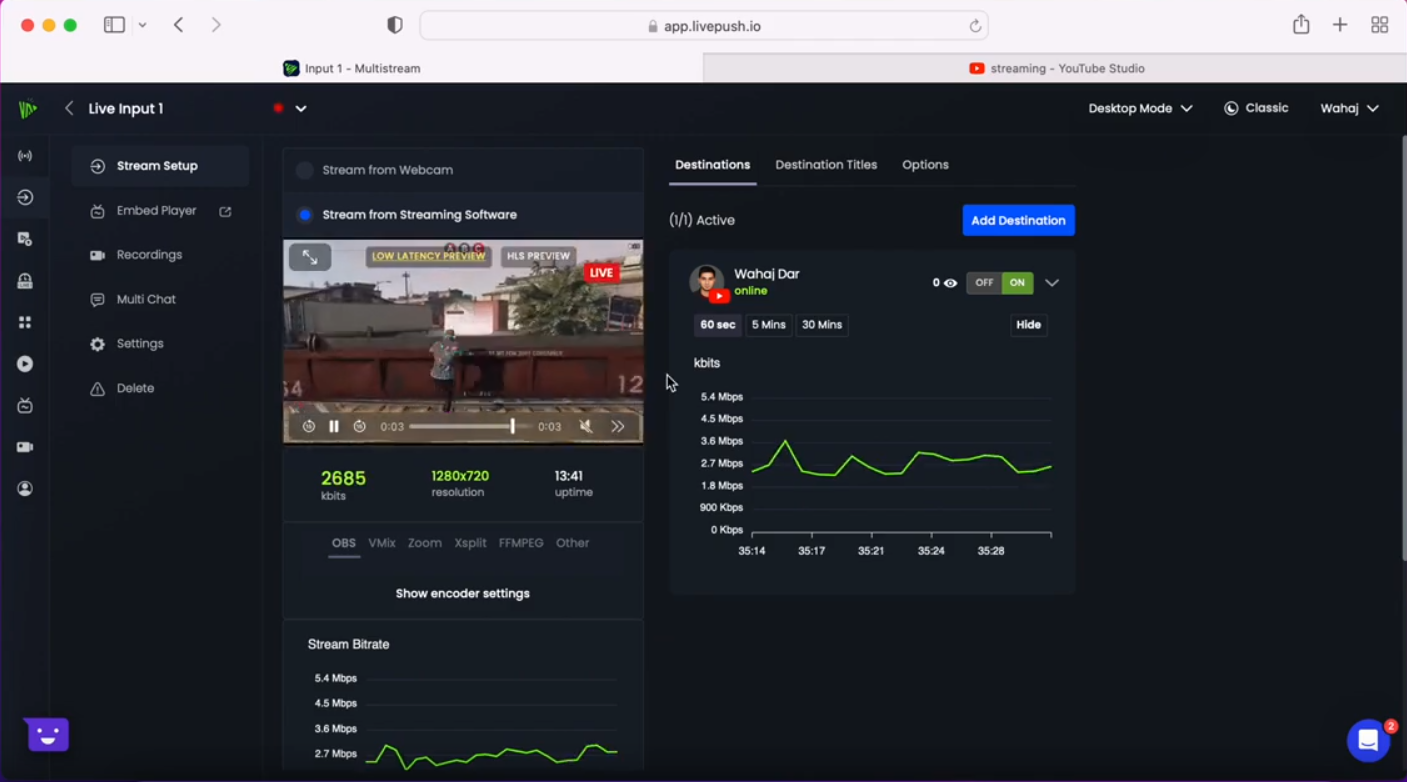The height and width of the screenshot is (782, 1407).
Task: Open the Wahaj account dropdown
Action: pyautogui.click(x=1349, y=108)
